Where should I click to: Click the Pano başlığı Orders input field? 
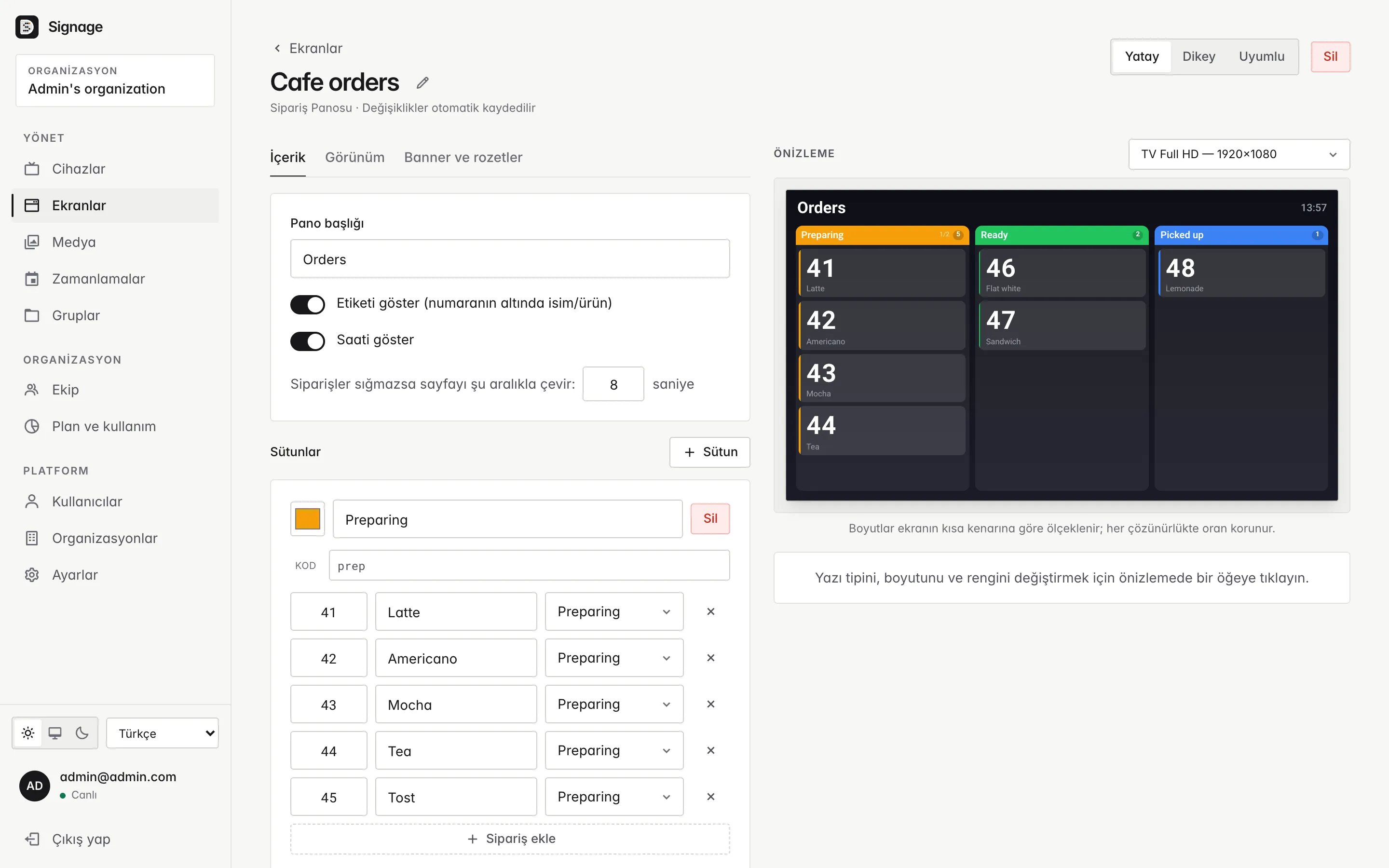tap(510, 259)
